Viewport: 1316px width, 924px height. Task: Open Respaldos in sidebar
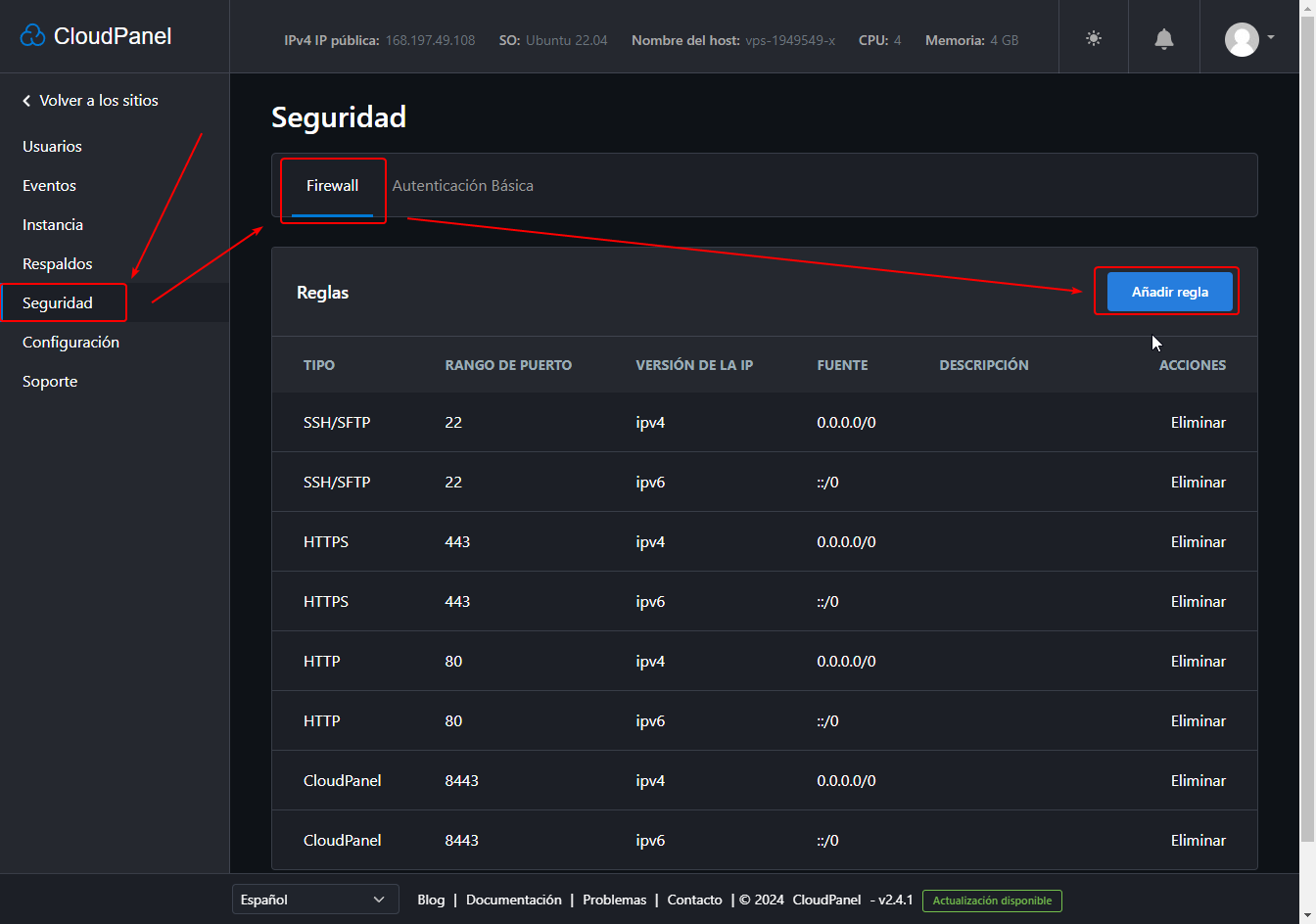tap(58, 264)
